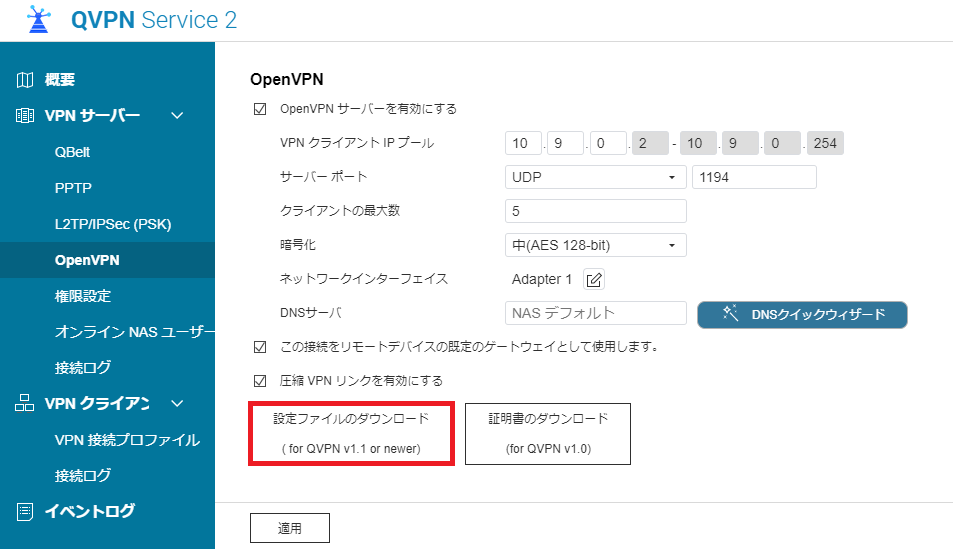The image size is (953, 549).
Task: Select PPTP in the sidebar
Action: click(73, 188)
